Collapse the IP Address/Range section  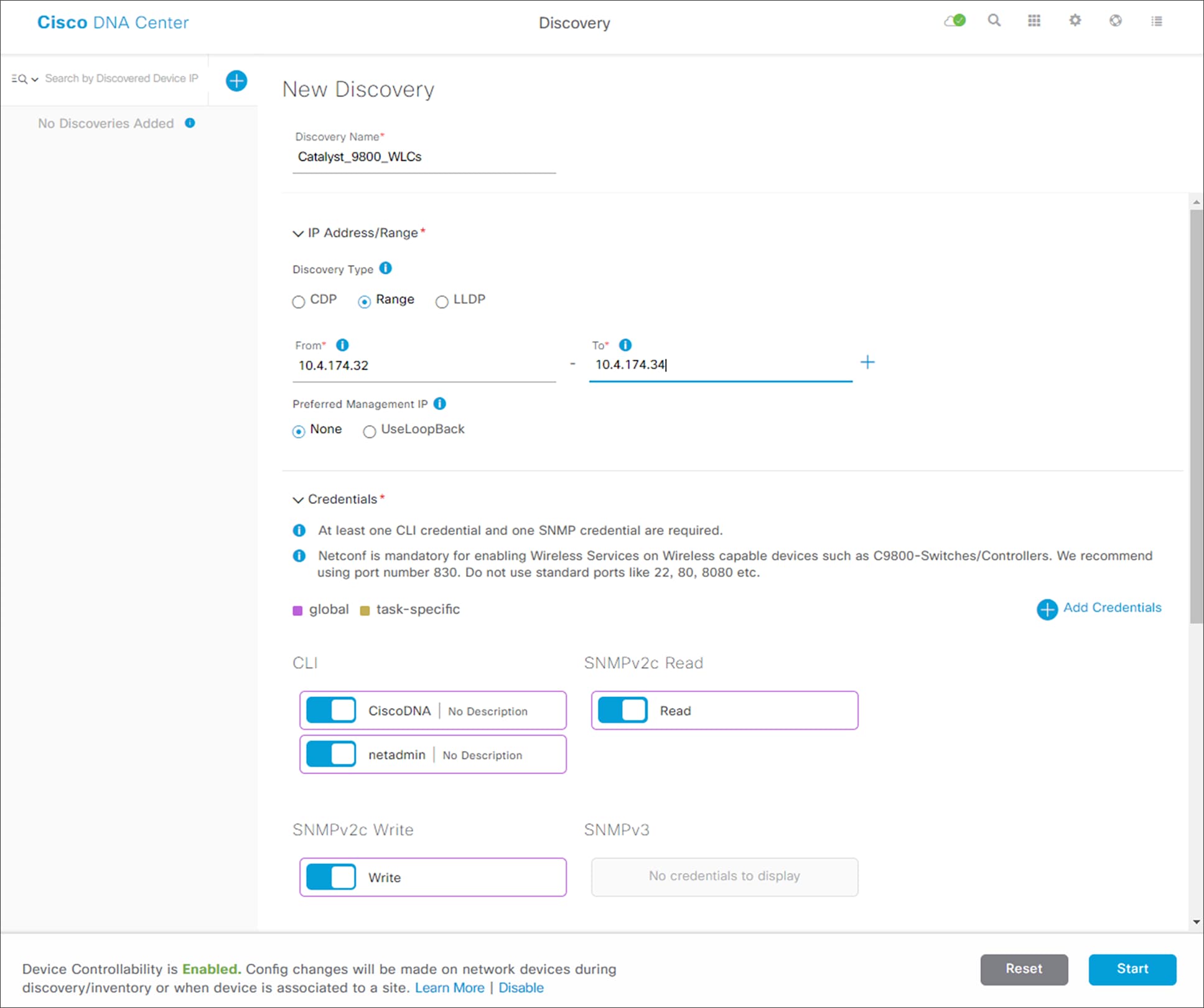click(298, 233)
